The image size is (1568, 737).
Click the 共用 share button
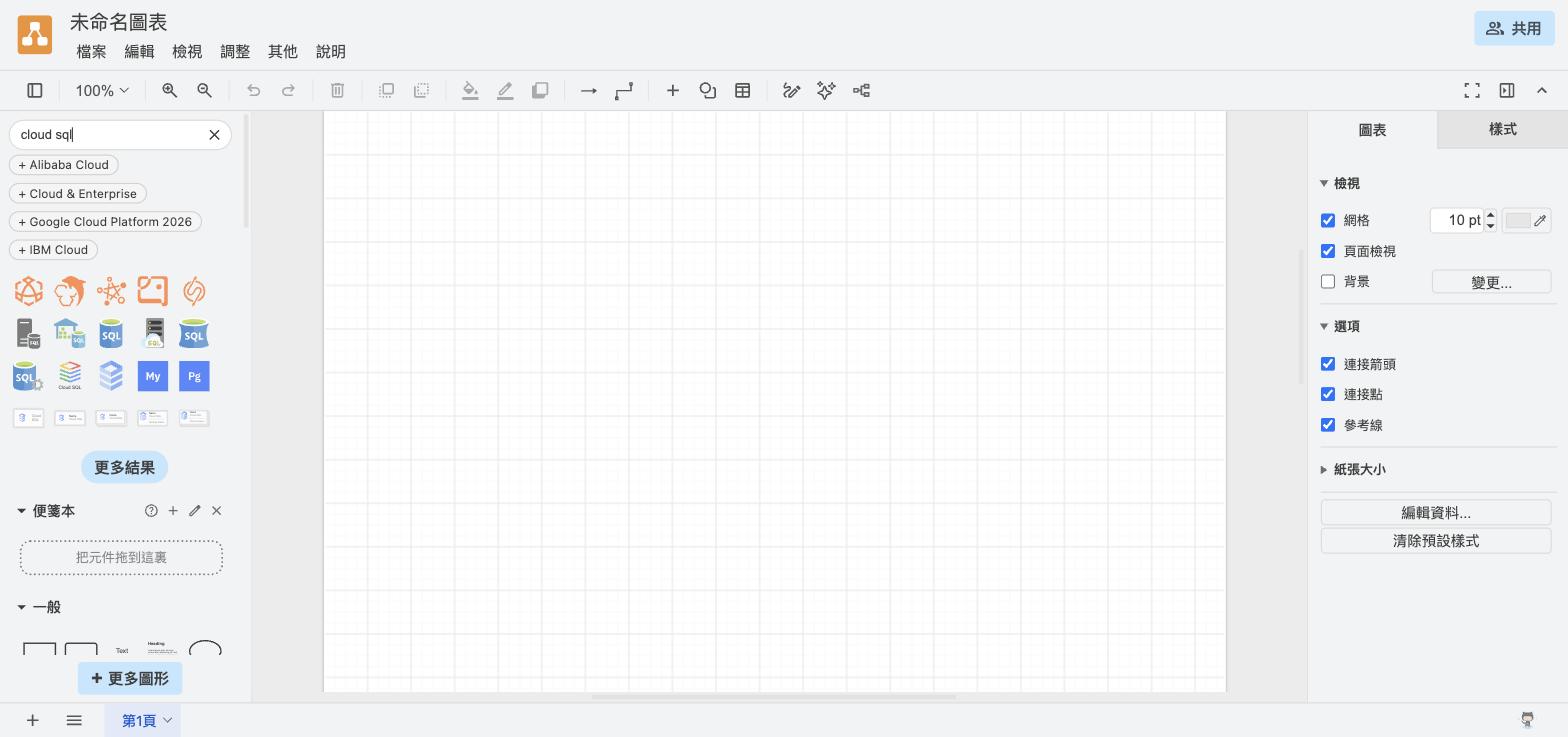point(1514,28)
